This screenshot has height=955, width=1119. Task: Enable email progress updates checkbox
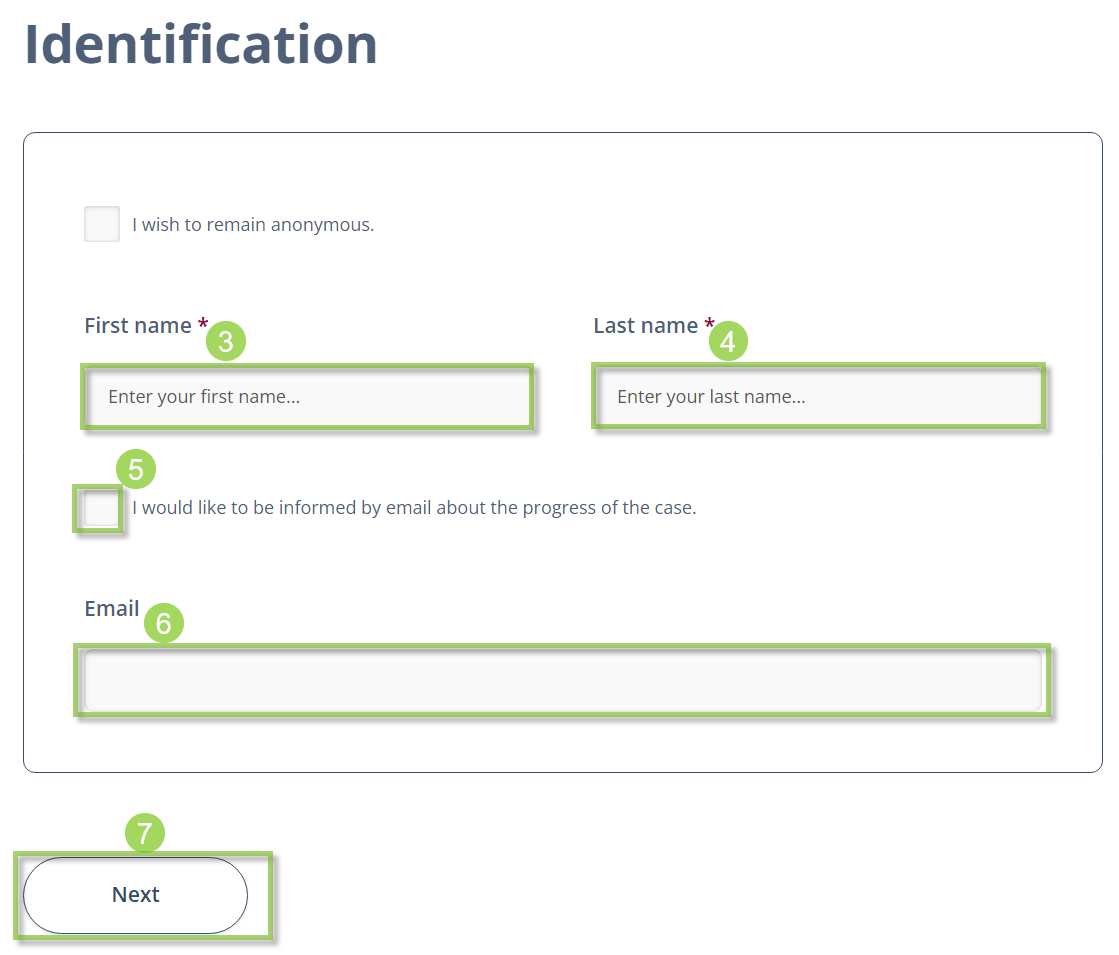click(x=101, y=509)
